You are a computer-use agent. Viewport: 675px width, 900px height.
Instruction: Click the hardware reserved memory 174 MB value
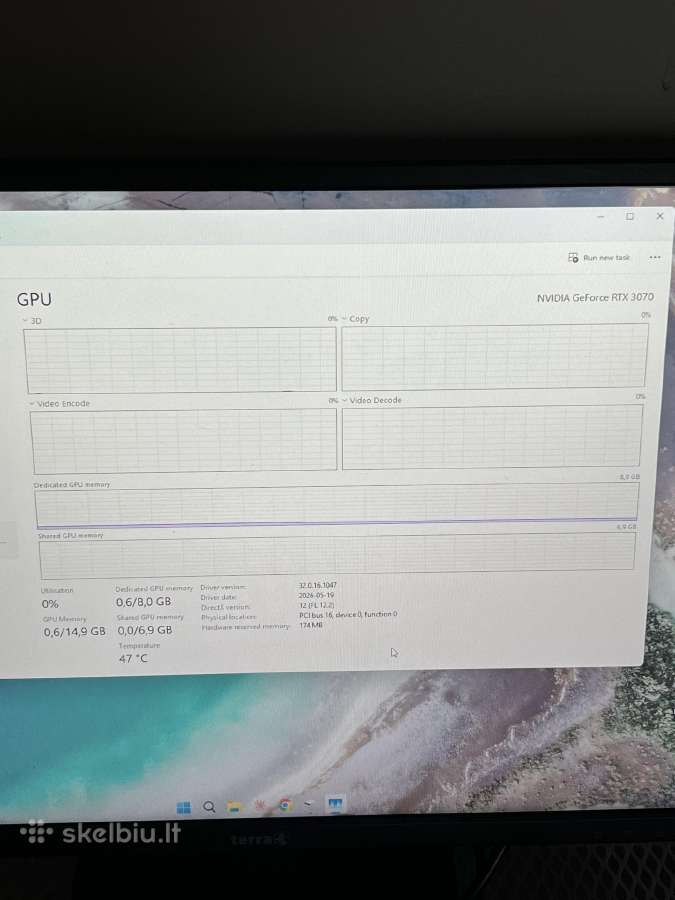click(x=311, y=624)
